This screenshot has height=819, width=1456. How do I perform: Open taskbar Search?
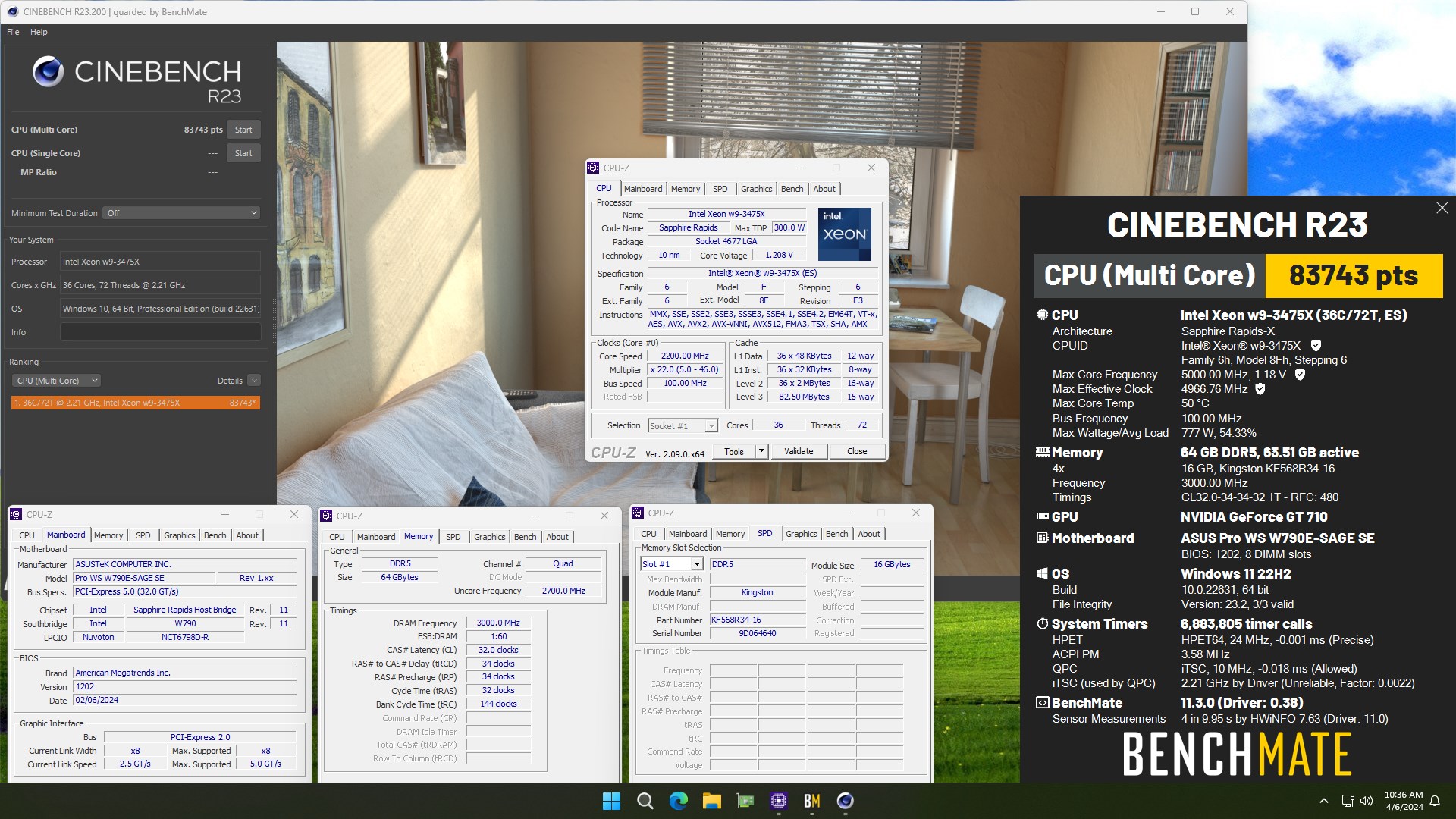coord(645,801)
